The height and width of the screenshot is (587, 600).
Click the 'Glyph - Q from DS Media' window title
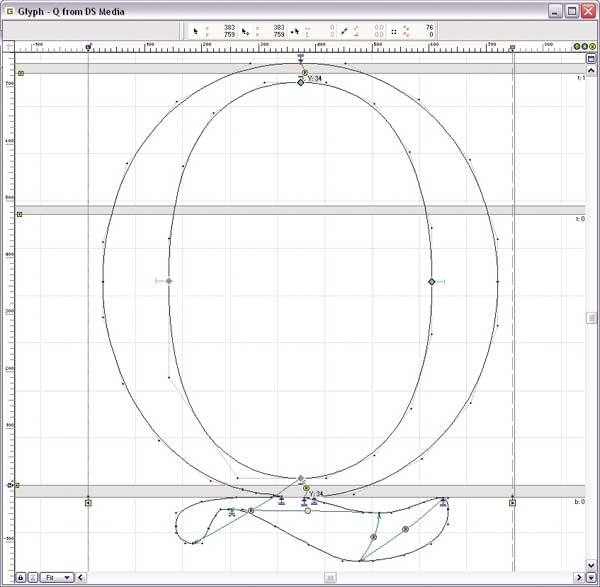tap(71, 11)
